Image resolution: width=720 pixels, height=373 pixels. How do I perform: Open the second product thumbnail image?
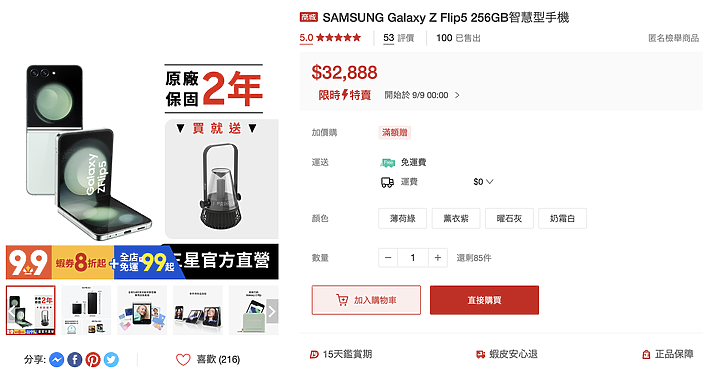[x=86, y=310]
